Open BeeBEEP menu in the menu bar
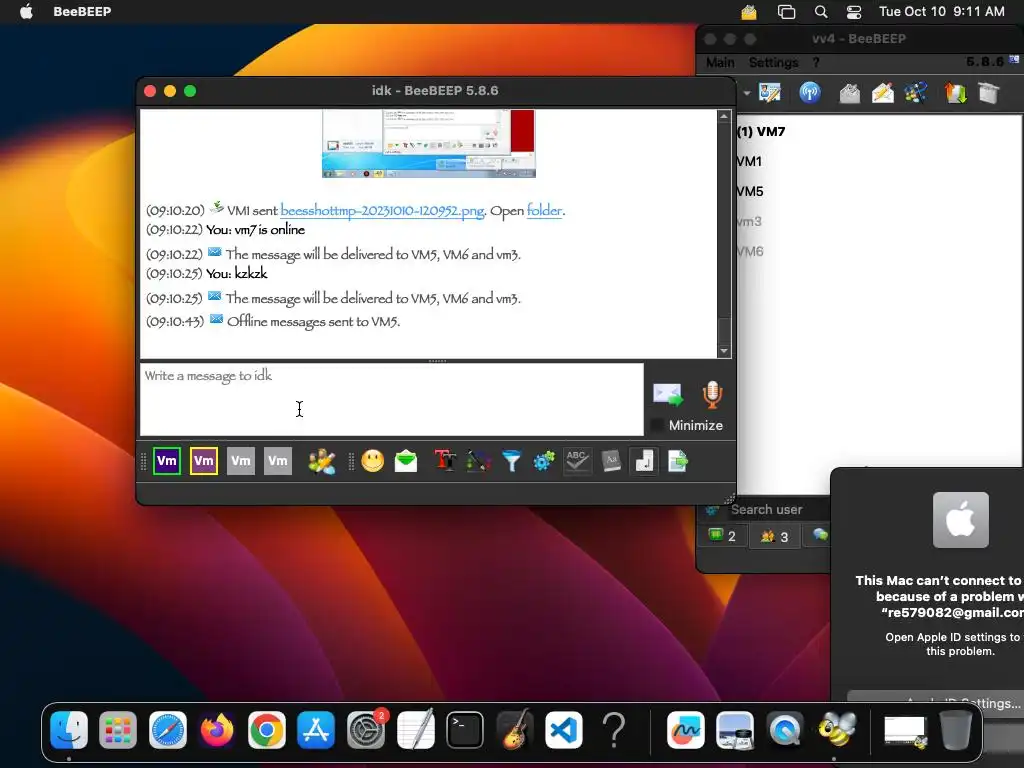Image resolution: width=1024 pixels, height=768 pixels. (82, 12)
